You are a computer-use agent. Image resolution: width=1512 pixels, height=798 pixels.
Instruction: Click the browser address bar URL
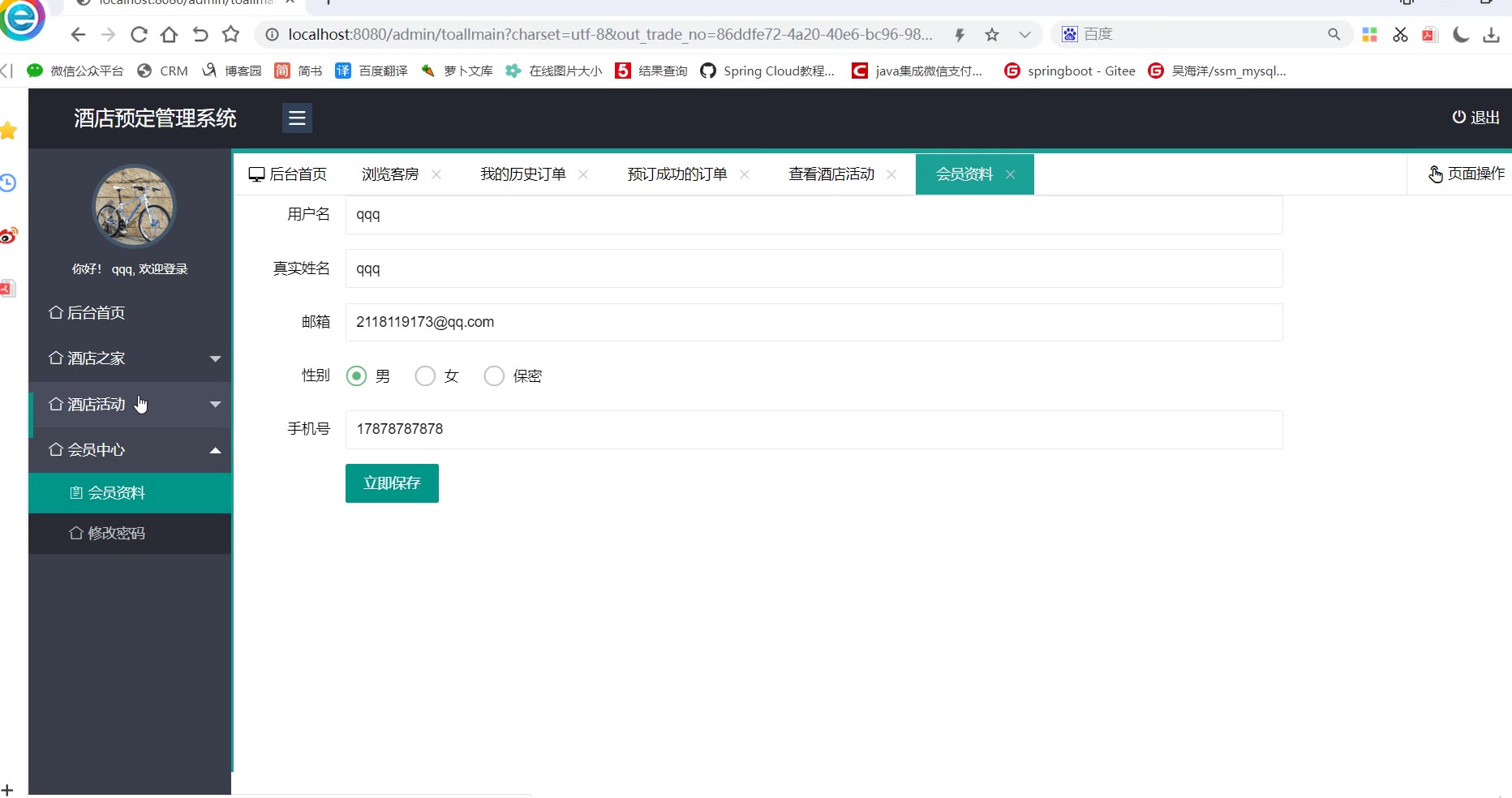[x=610, y=35]
